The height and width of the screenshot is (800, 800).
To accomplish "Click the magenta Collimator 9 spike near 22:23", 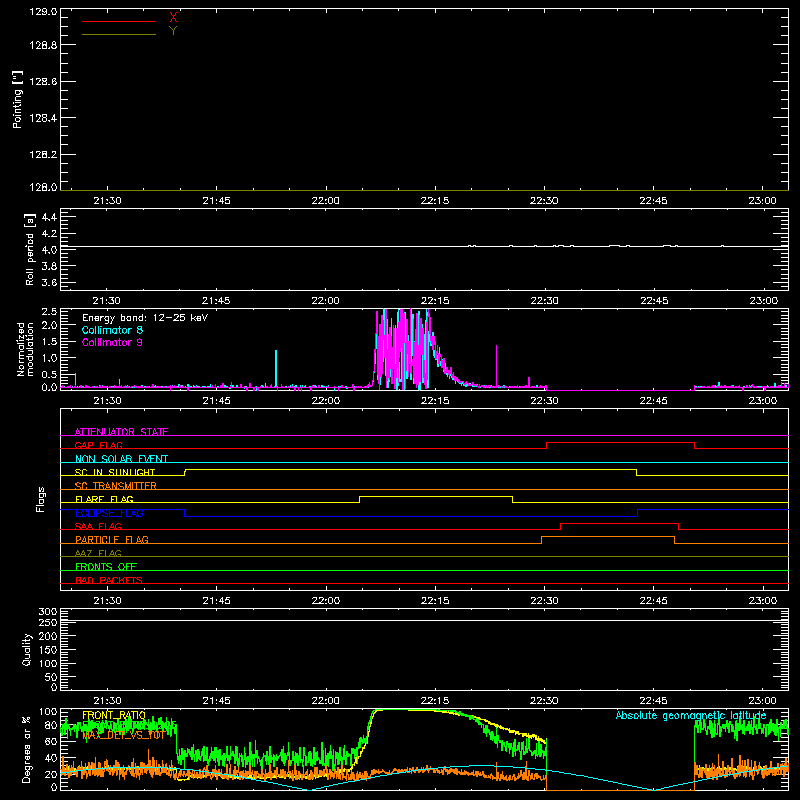I will coord(496,365).
